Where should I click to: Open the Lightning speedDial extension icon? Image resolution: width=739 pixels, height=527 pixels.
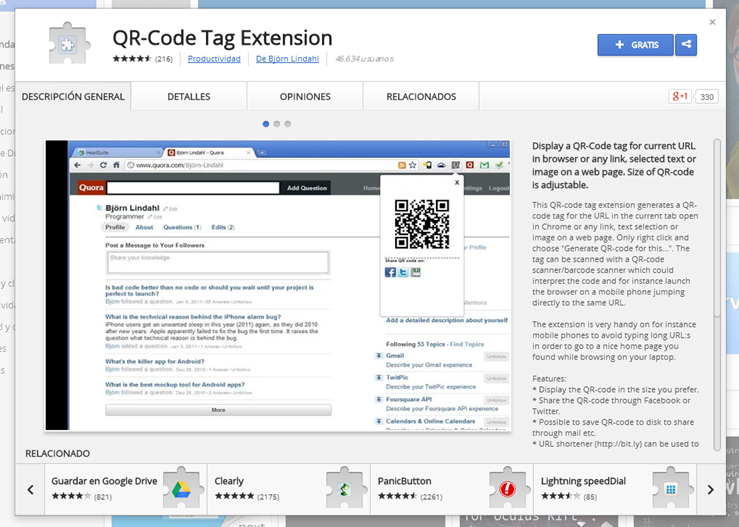point(671,489)
